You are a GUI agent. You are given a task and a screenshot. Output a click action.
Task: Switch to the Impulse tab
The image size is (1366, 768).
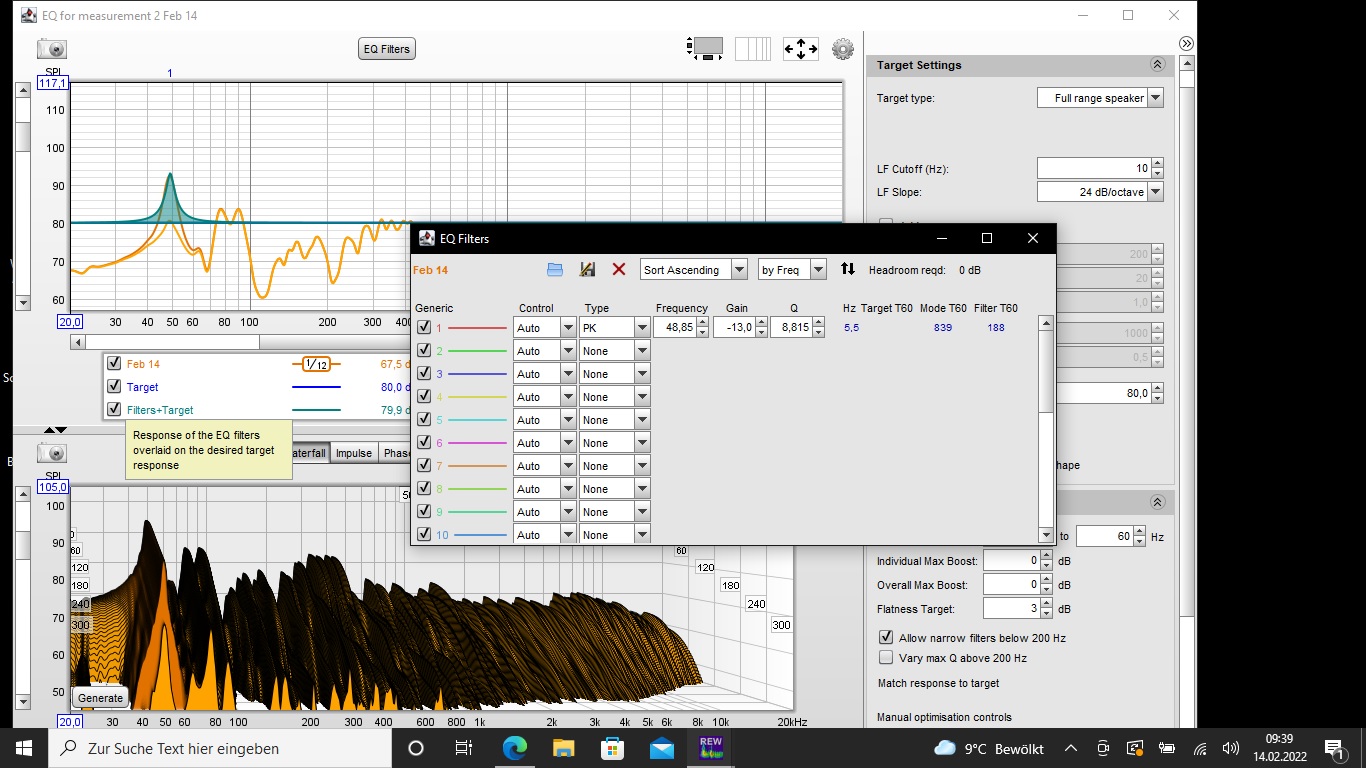coord(354,453)
